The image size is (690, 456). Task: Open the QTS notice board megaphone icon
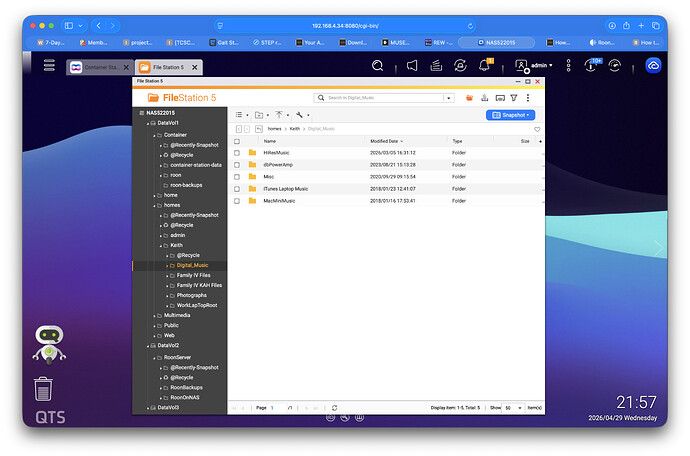pyautogui.click(x=412, y=66)
